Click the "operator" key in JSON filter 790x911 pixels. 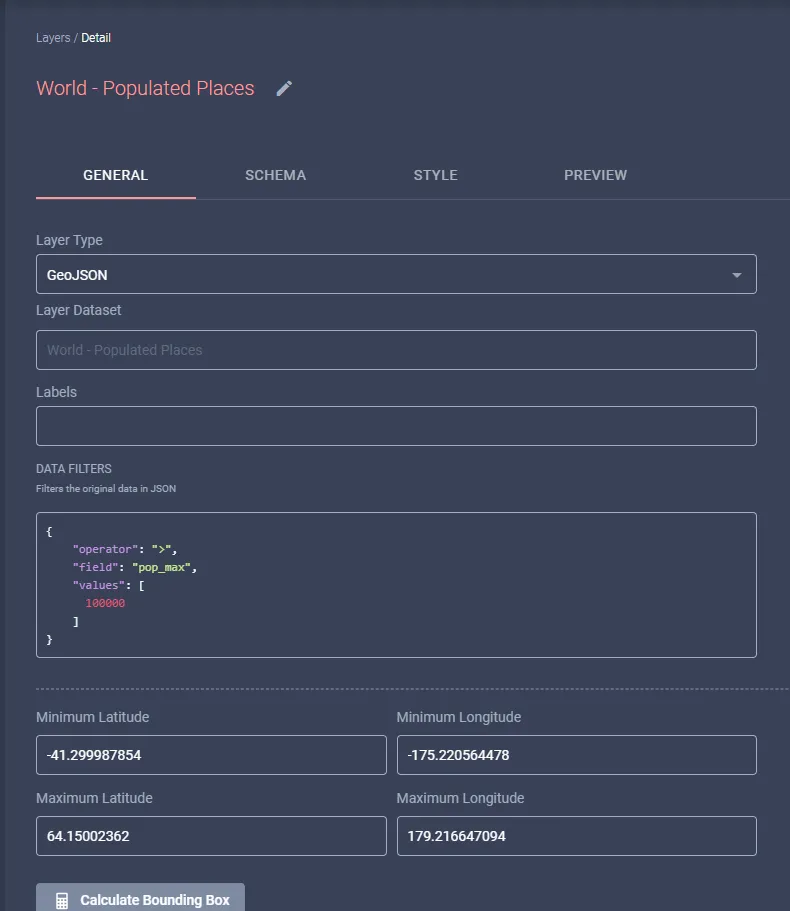click(105, 549)
